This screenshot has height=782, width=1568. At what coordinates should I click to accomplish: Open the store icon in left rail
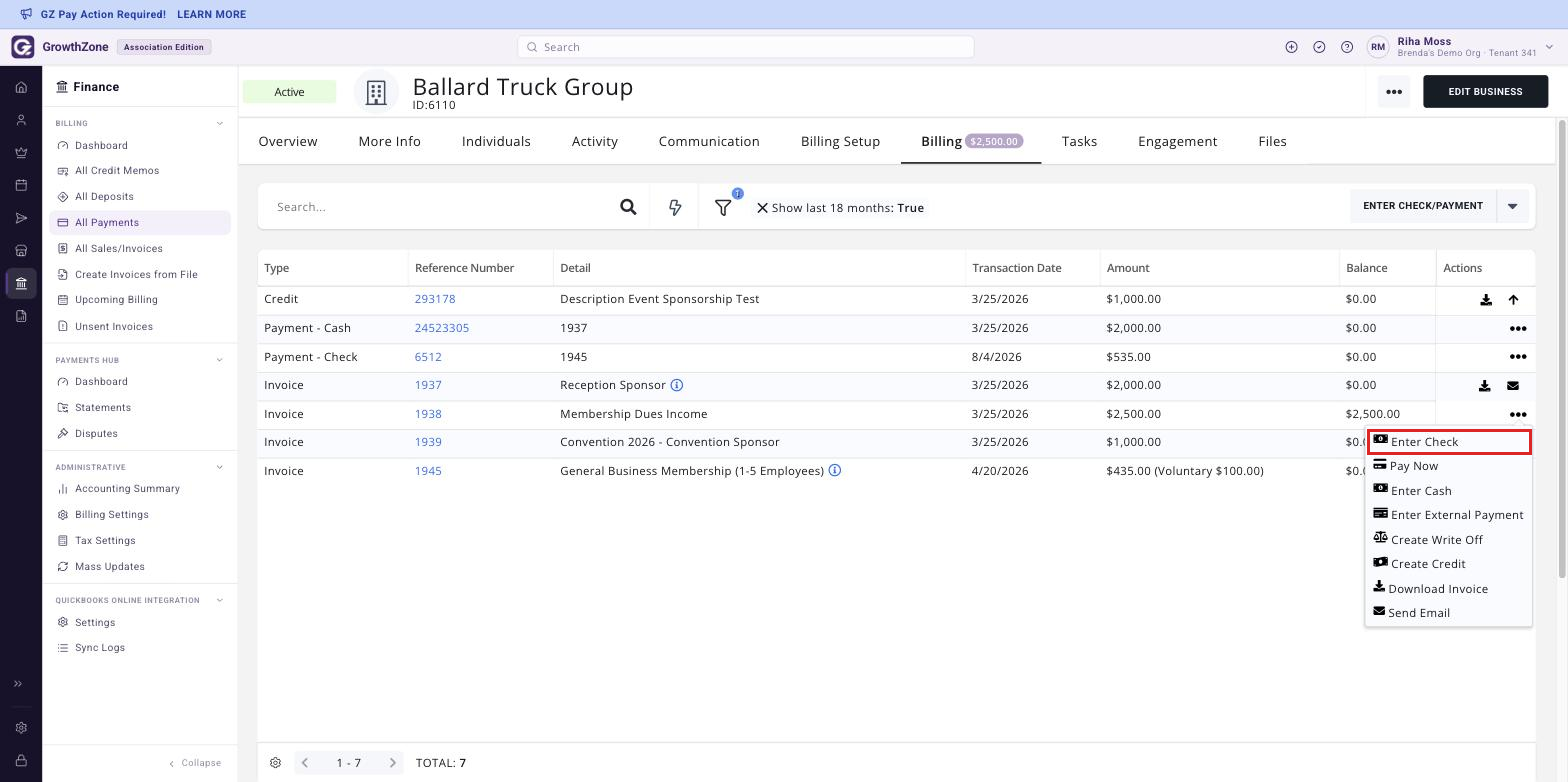pyautogui.click(x=21, y=251)
